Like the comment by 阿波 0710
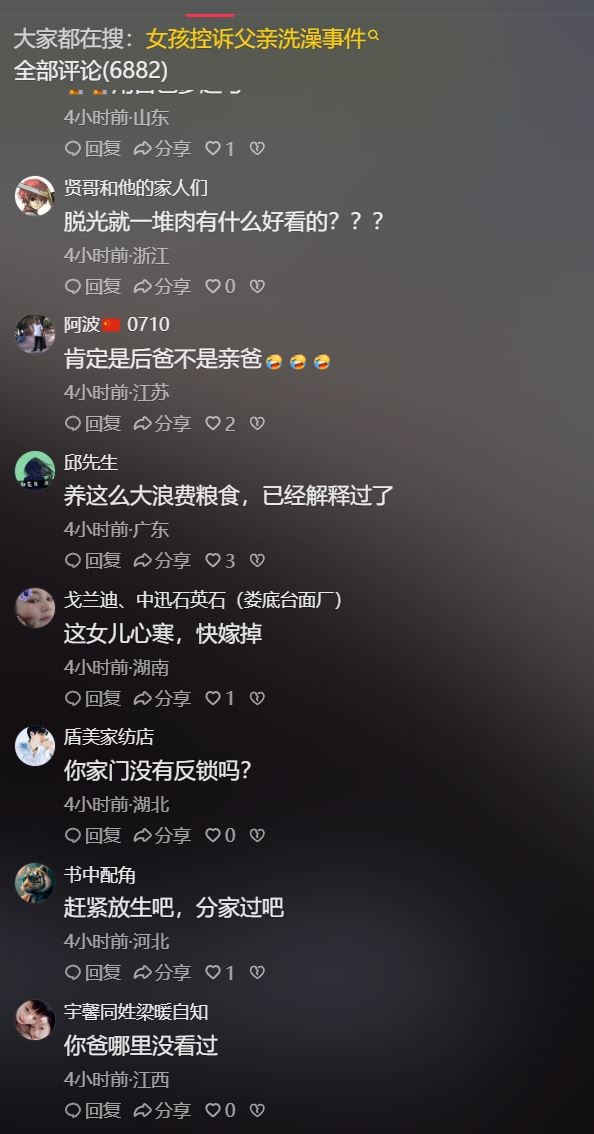The height and width of the screenshot is (1134, 594). point(220,424)
